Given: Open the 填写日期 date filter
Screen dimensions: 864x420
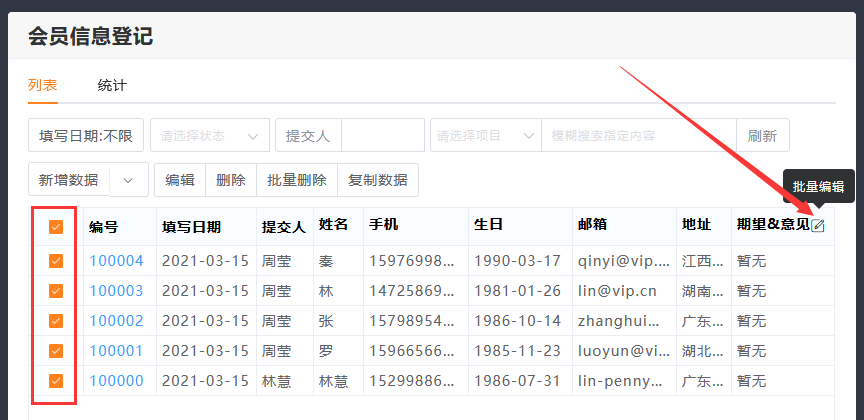Looking at the screenshot, I should pos(87,135).
